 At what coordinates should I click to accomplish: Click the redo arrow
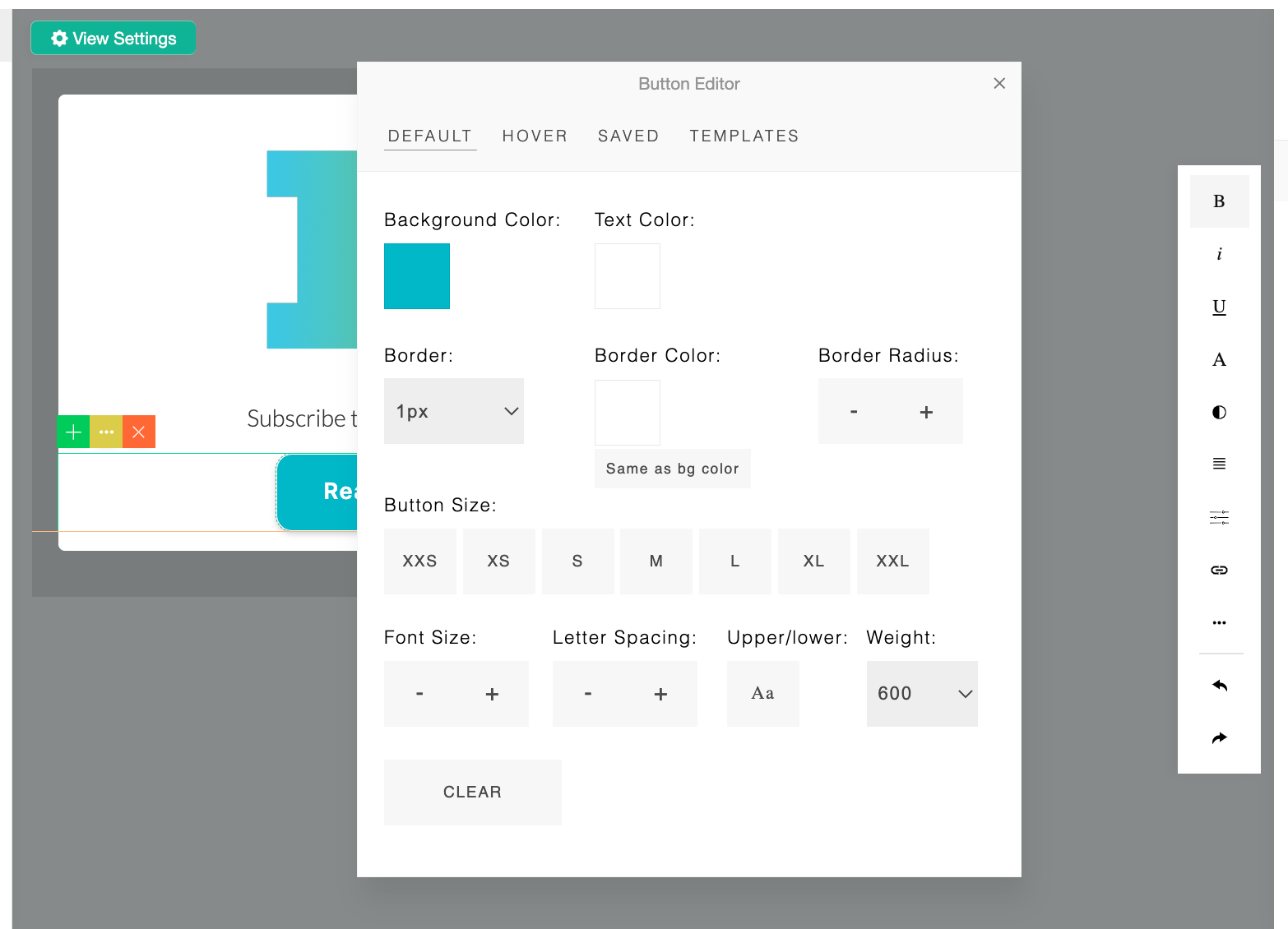pos(1219,737)
